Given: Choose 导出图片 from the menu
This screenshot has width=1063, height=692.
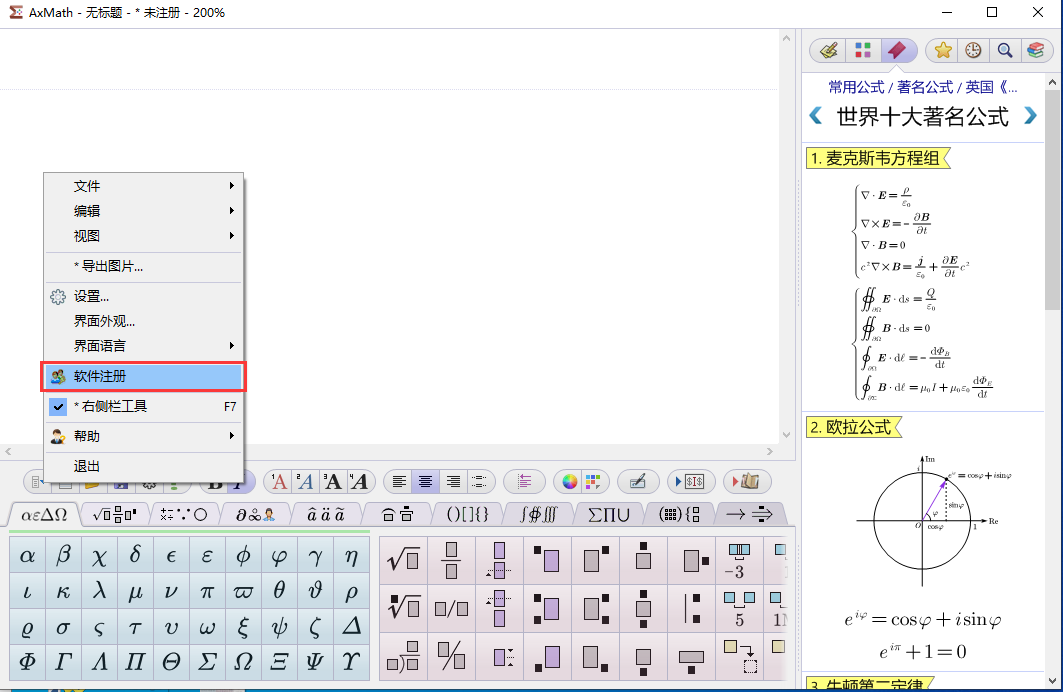Looking at the screenshot, I should (x=143, y=266).
